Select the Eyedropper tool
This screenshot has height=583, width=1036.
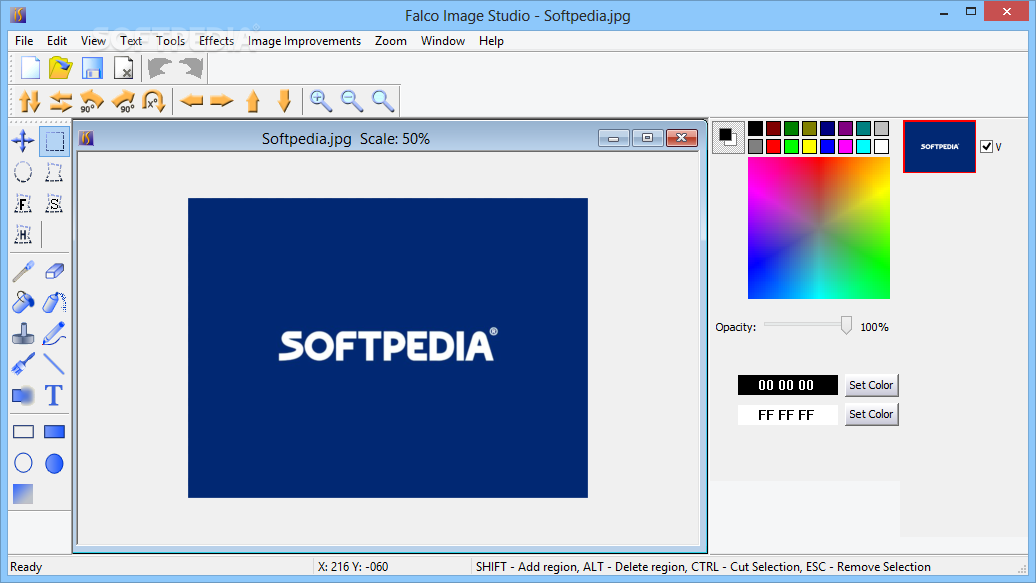(x=23, y=271)
